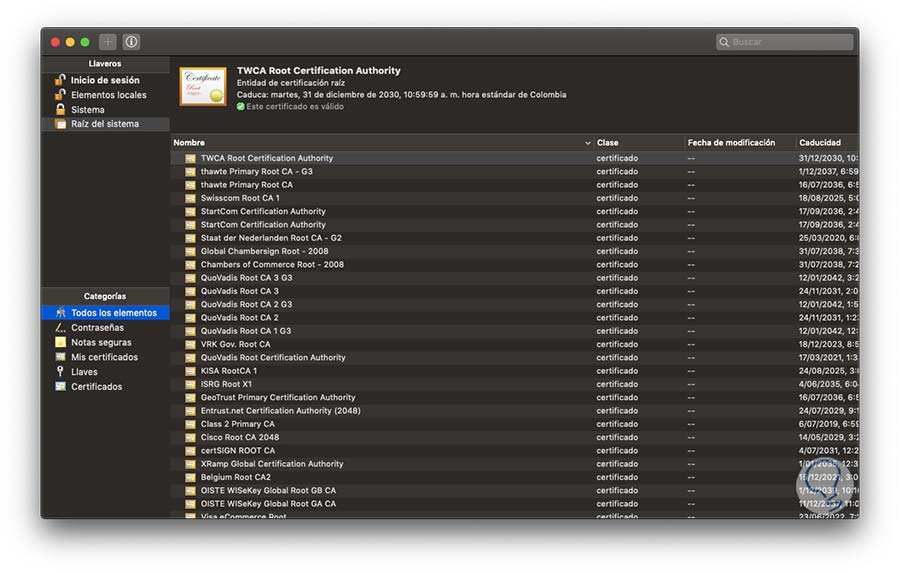
Task: Click certificate icon of Global Chambersign Root - 2008
Action: 191,251
